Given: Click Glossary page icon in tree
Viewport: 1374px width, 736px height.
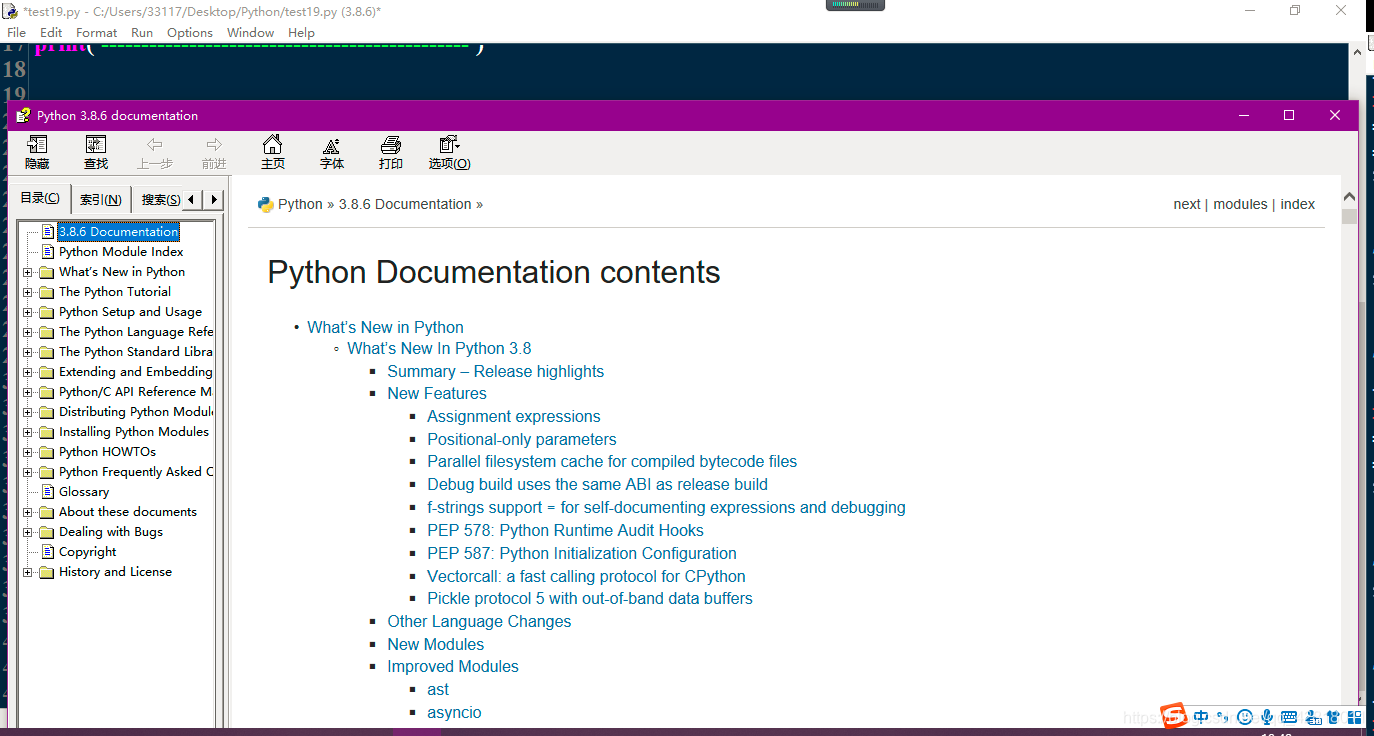Looking at the screenshot, I should click(x=47, y=491).
